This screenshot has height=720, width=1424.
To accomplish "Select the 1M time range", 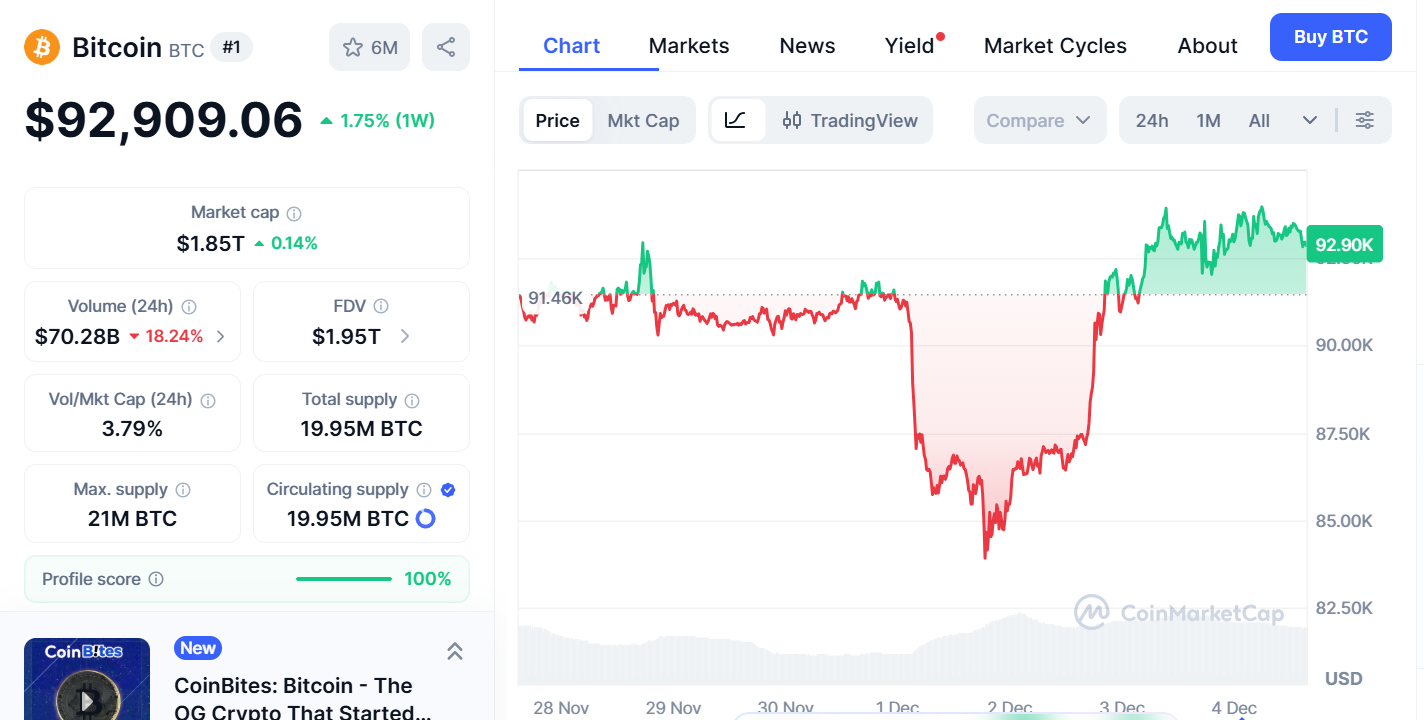I will (x=1208, y=120).
